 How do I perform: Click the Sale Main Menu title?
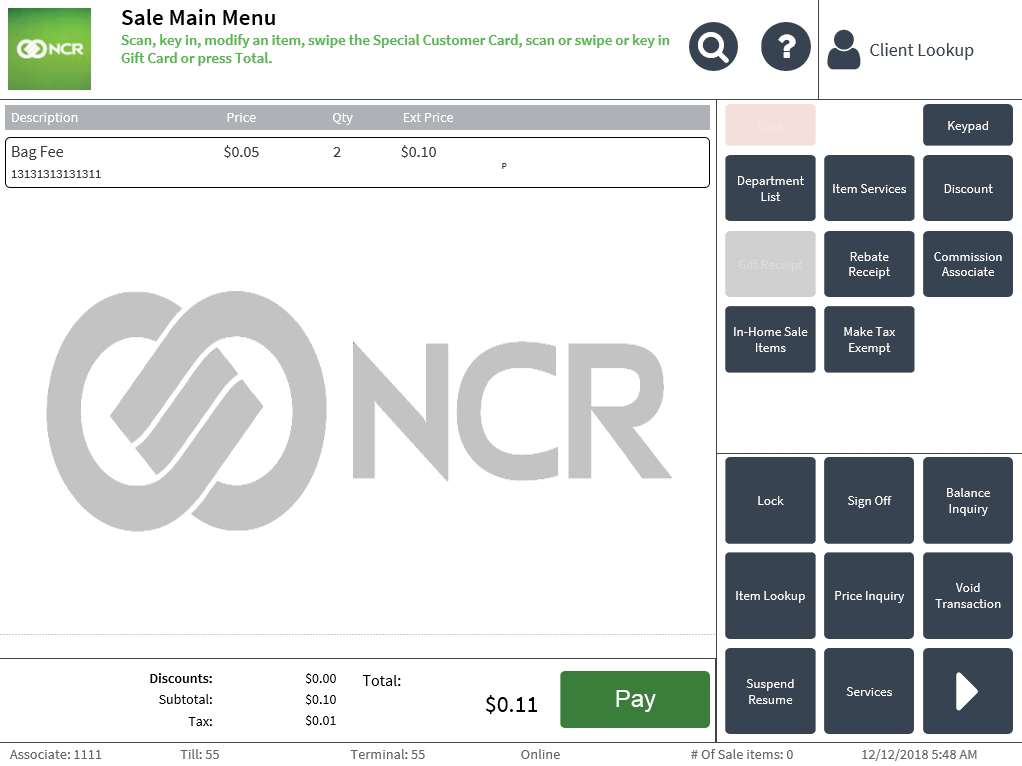click(x=198, y=18)
